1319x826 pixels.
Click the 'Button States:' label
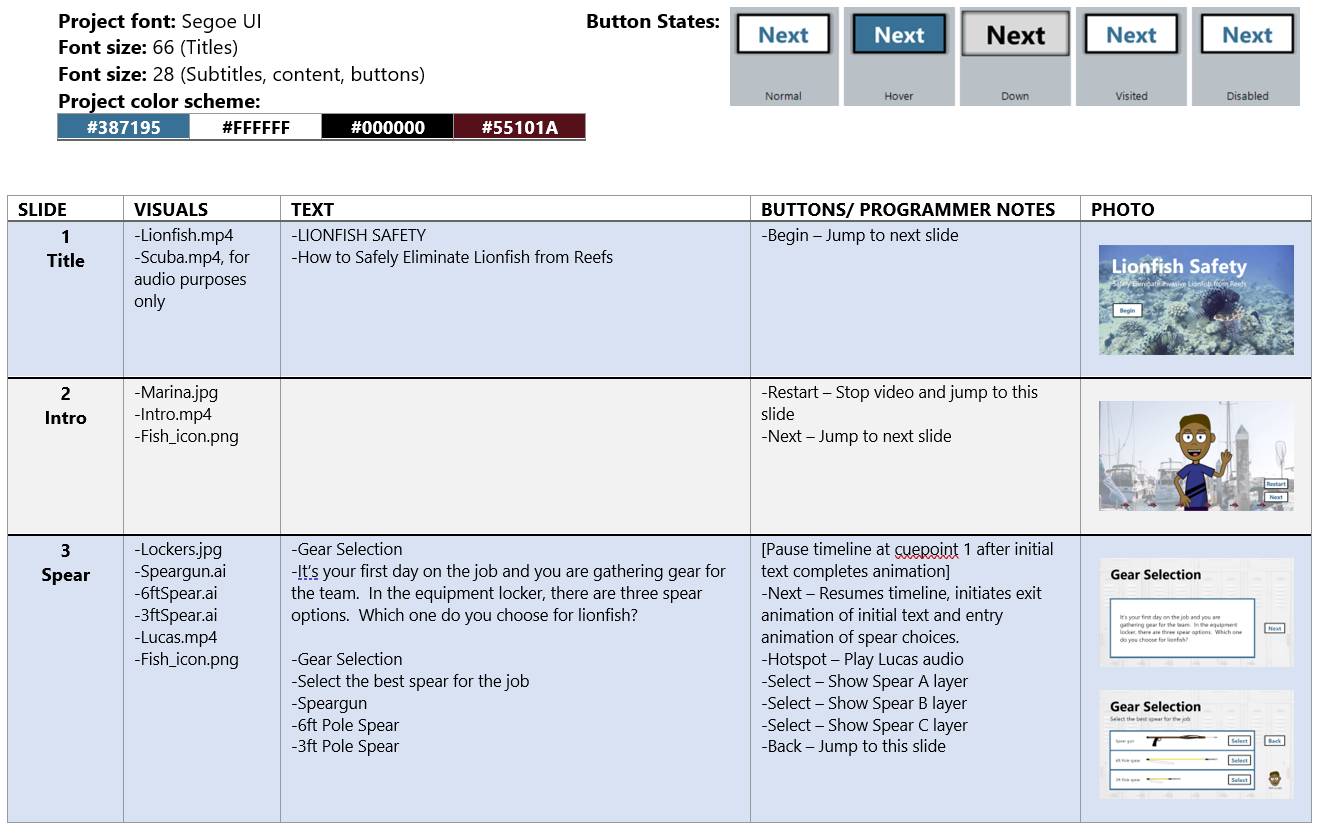point(653,21)
